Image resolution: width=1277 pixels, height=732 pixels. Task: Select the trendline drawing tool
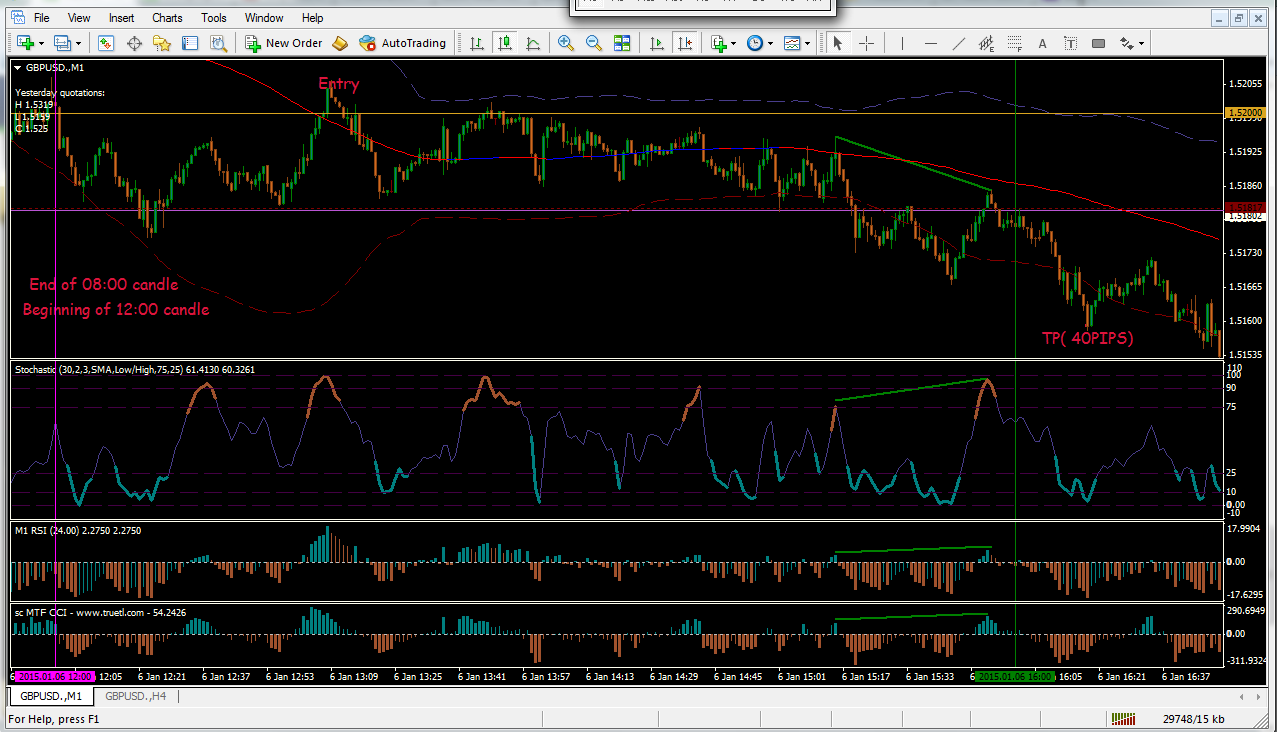coord(959,43)
